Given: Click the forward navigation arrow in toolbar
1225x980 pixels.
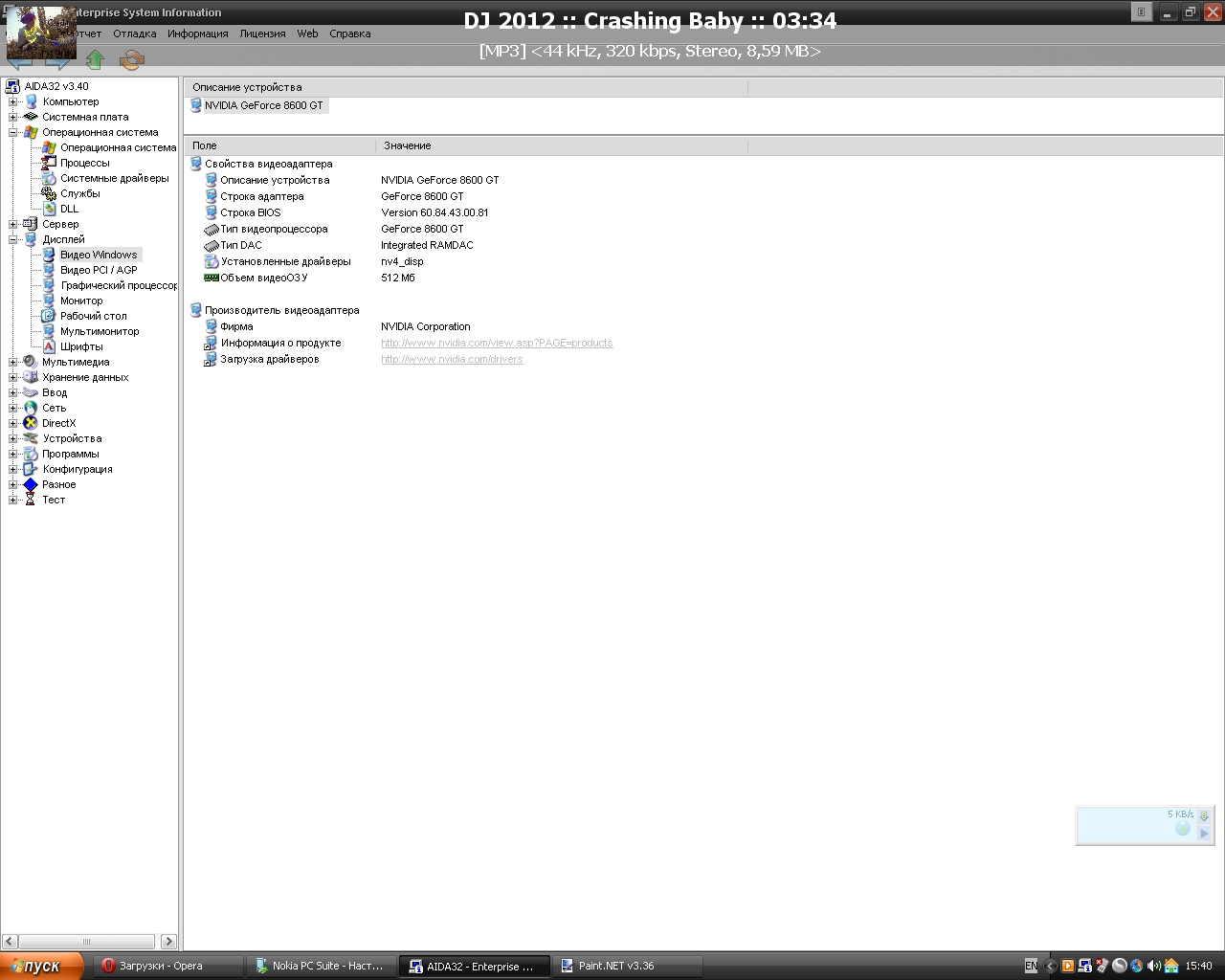Looking at the screenshot, I should (x=57, y=62).
